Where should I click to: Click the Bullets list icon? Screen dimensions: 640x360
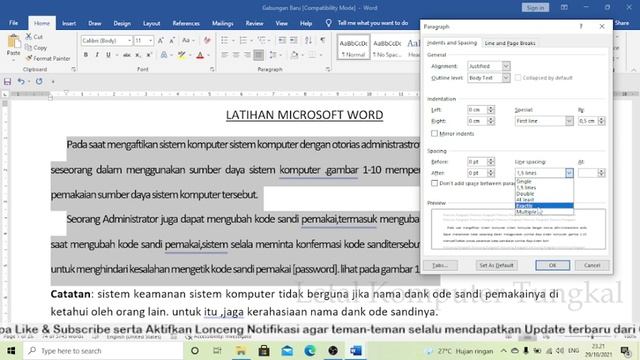click(x=224, y=40)
